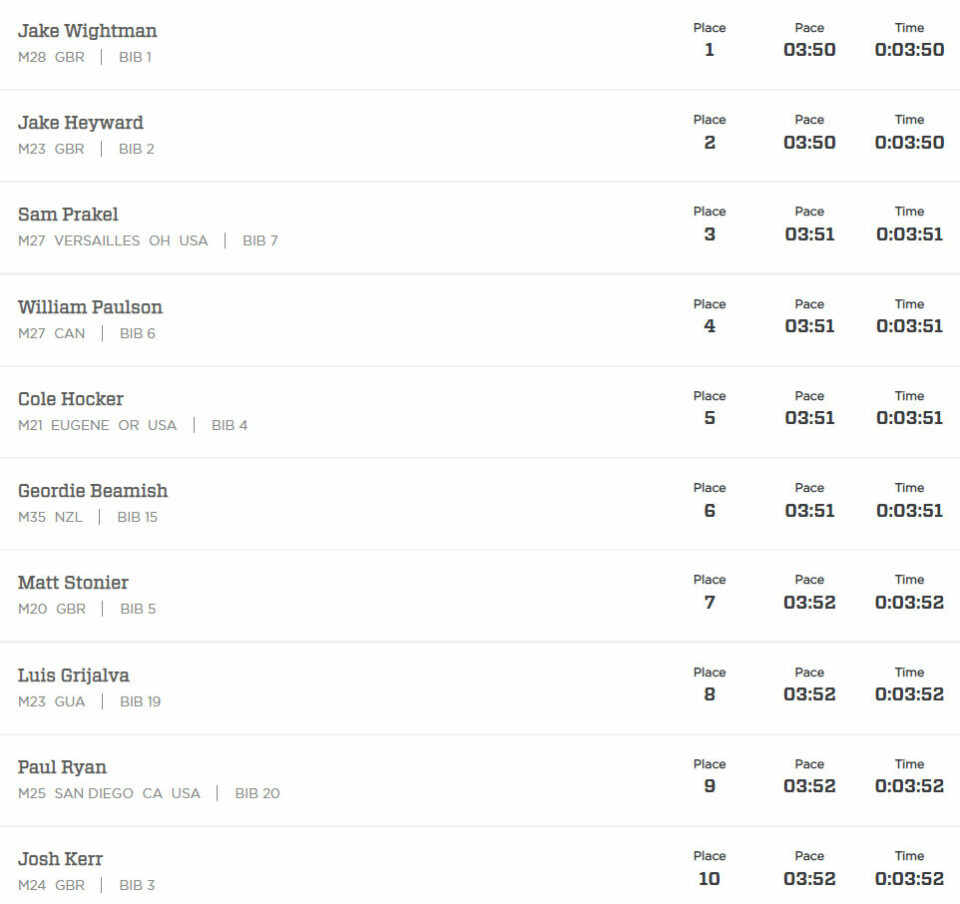Click the 0:03:51 time for Geordie Beamish

(909, 510)
